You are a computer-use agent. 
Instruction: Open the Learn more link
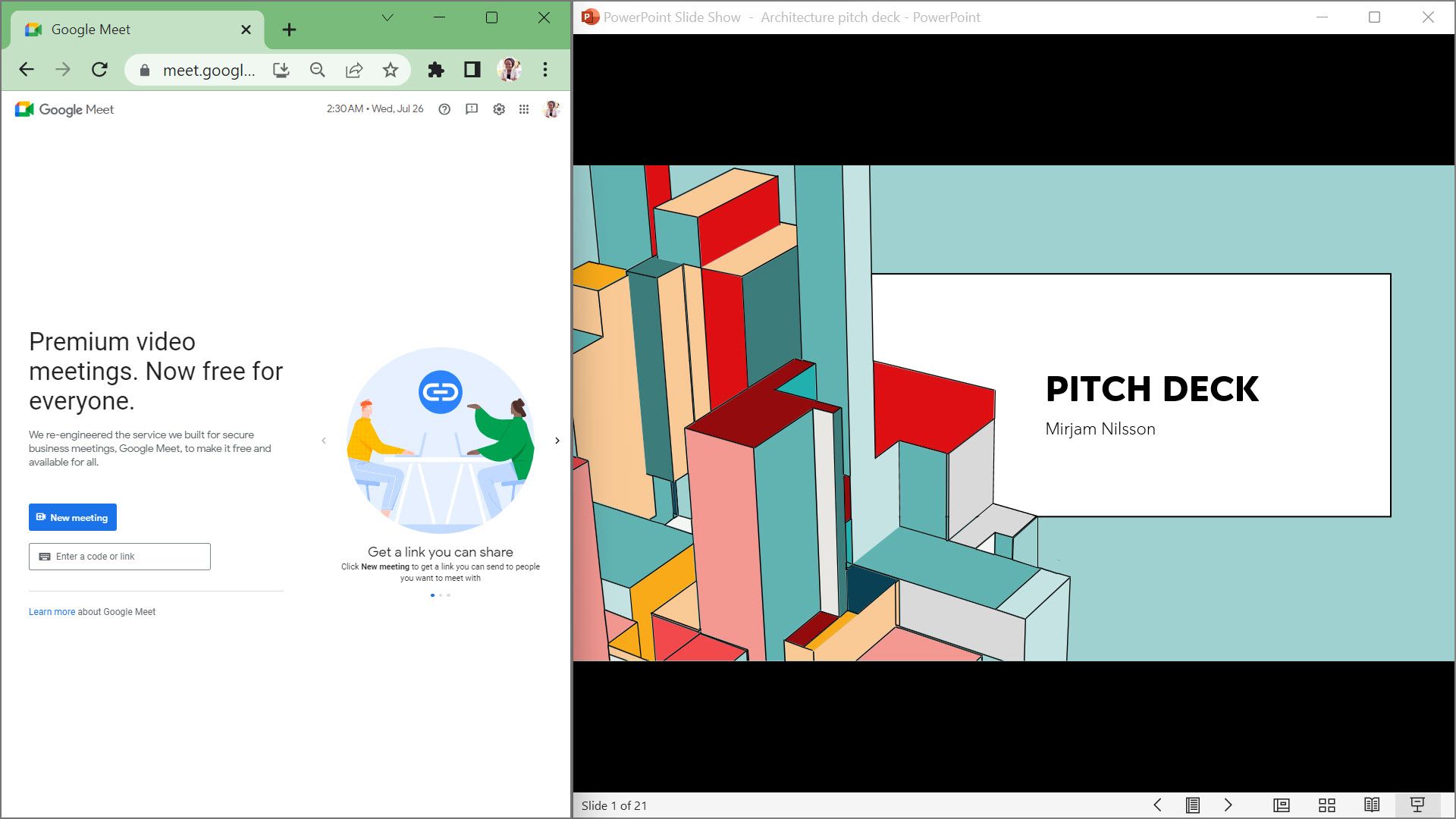52,611
